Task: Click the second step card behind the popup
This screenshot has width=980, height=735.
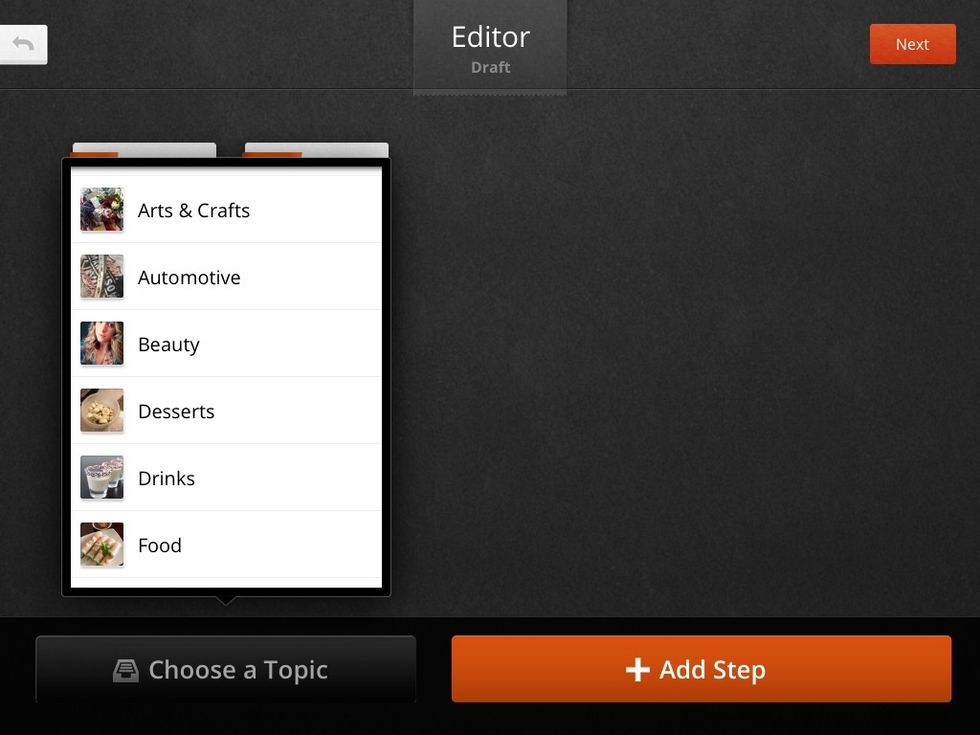Action: (316, 150)
